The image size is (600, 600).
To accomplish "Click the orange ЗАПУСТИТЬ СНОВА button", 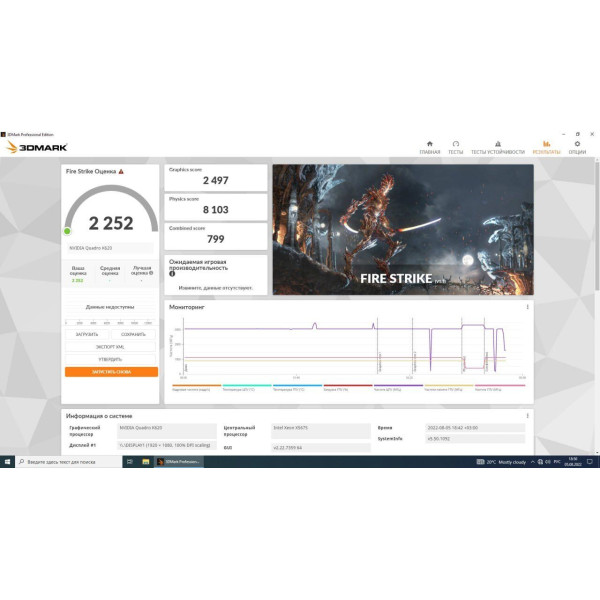I will point(111,372).
